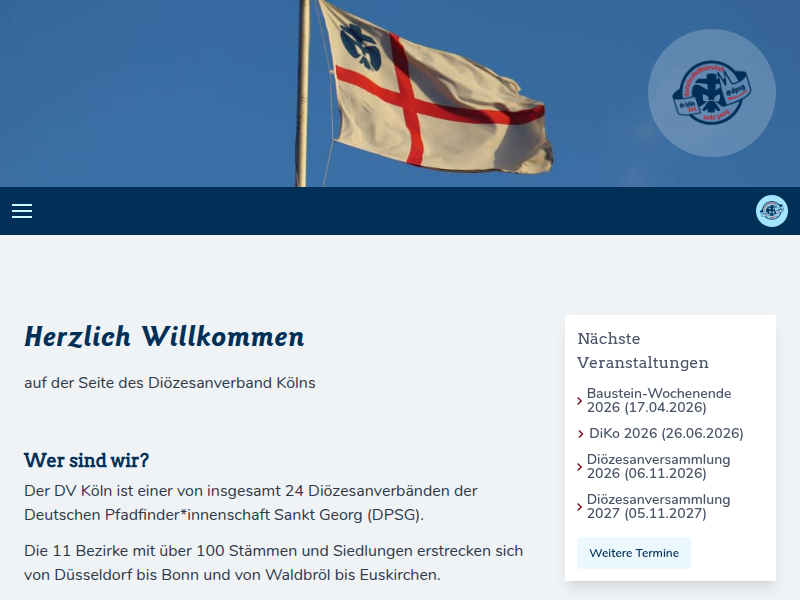Viewport: 800px width, 600px height.
Task: Click the Wer sind wir? heading
Action: pos(87,460)
